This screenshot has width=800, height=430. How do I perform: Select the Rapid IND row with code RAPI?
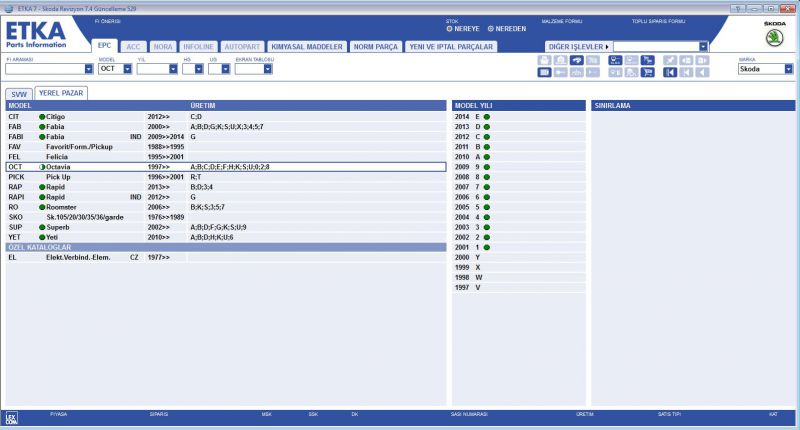point(226,197)
